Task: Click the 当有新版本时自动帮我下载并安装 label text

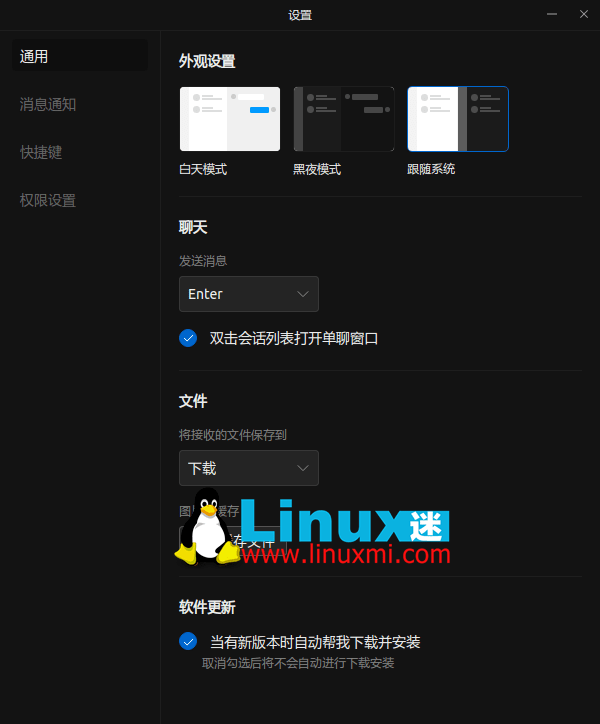Action: coord(314,641)
